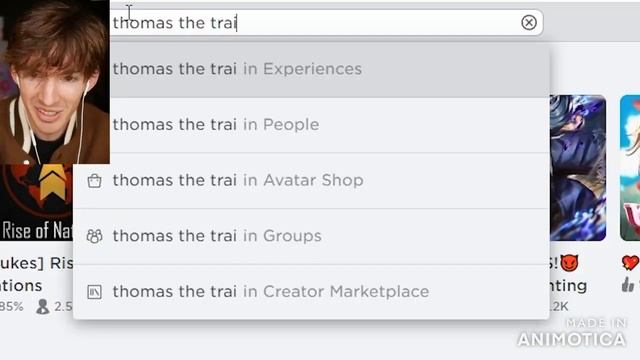The height and width of the screenshot is (360, 640).
Task: Click the Groups people icon
Action: (94, 236)
